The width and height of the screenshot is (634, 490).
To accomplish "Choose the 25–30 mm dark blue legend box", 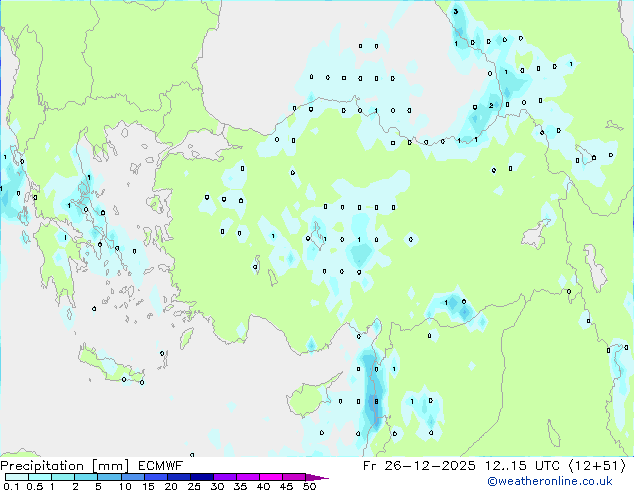I will (201, 477).
